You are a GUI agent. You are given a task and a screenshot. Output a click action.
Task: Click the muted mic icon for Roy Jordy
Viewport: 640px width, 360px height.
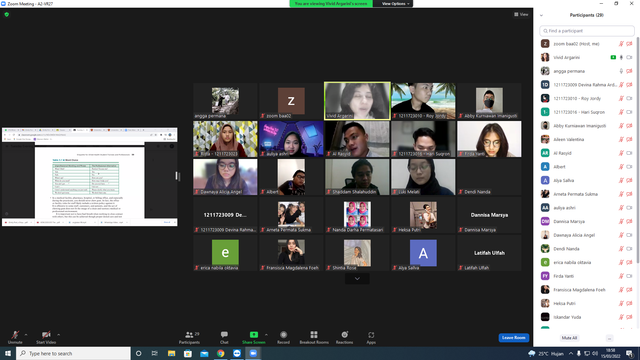pos(621,98)
